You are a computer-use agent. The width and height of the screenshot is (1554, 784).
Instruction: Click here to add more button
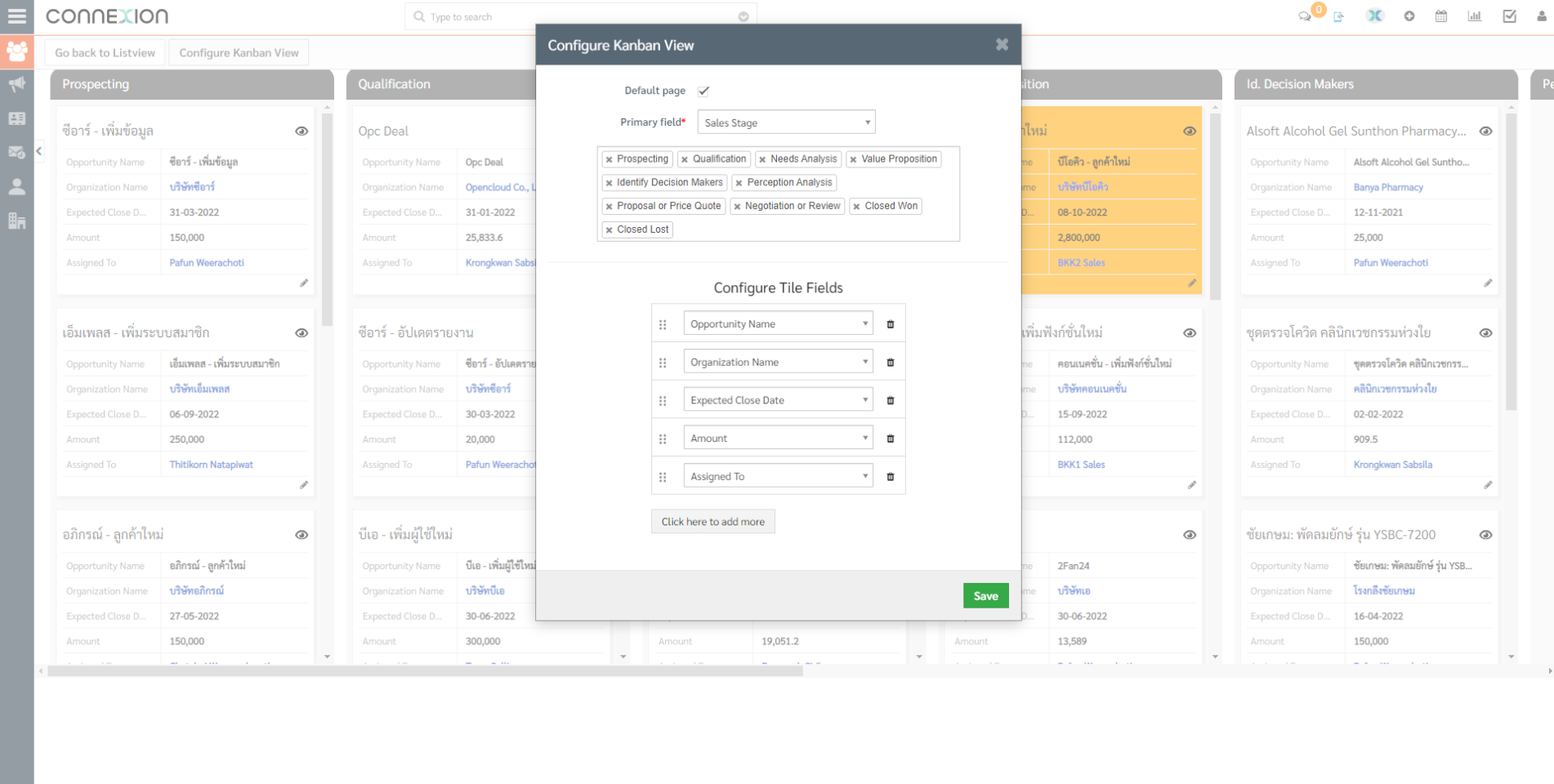(x=712, y=522)
